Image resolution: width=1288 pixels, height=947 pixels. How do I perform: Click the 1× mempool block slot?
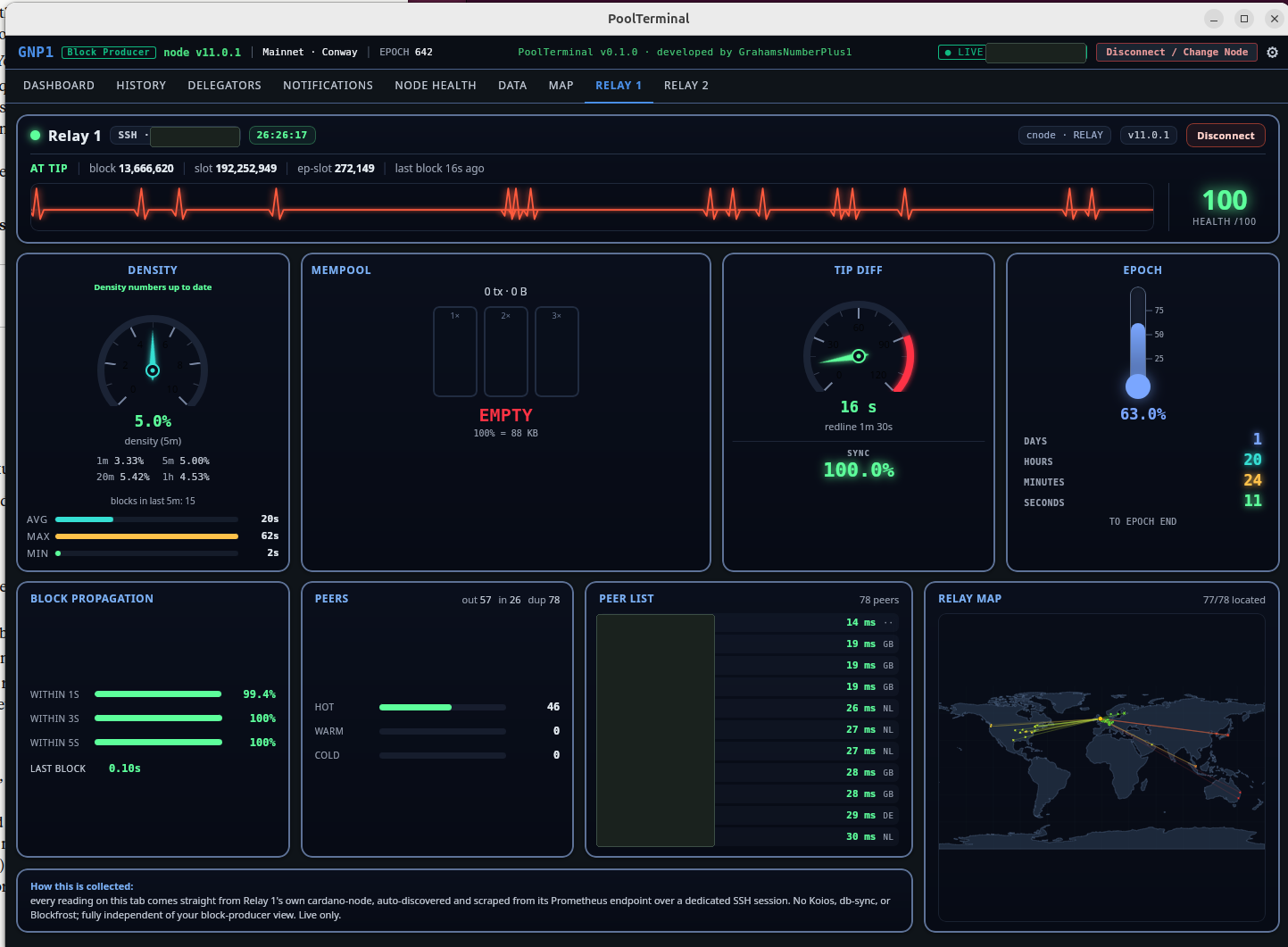click(455, 352)
